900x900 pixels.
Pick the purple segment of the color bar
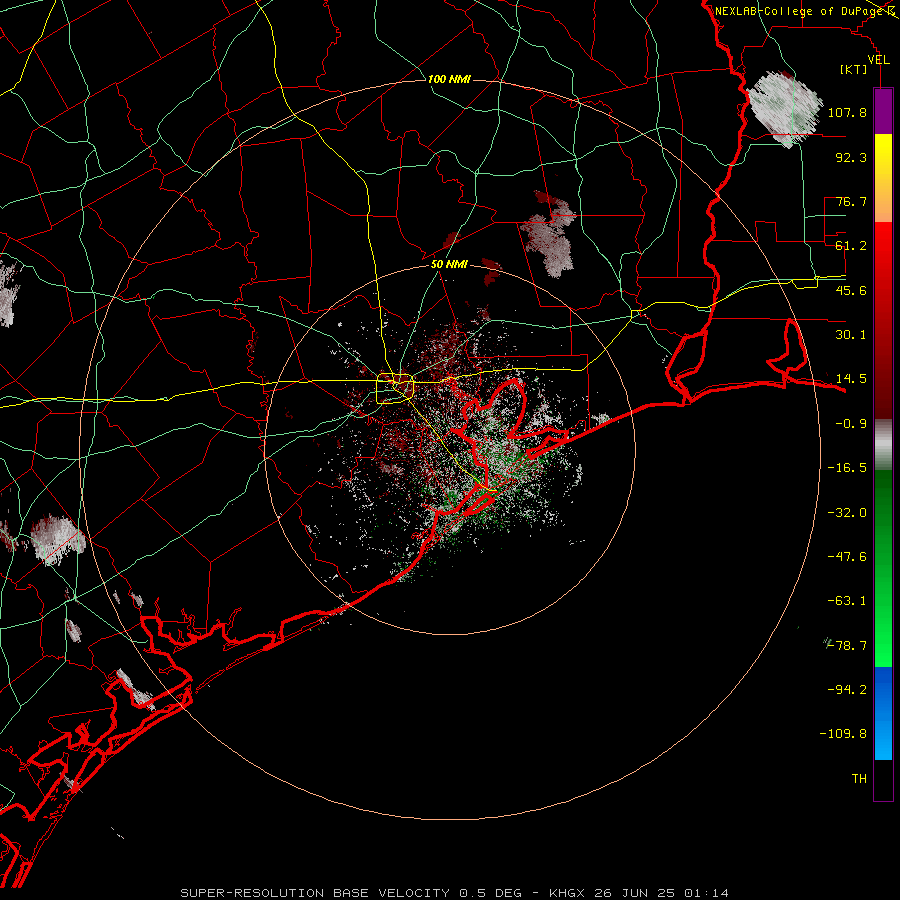[x=883, y=111]
